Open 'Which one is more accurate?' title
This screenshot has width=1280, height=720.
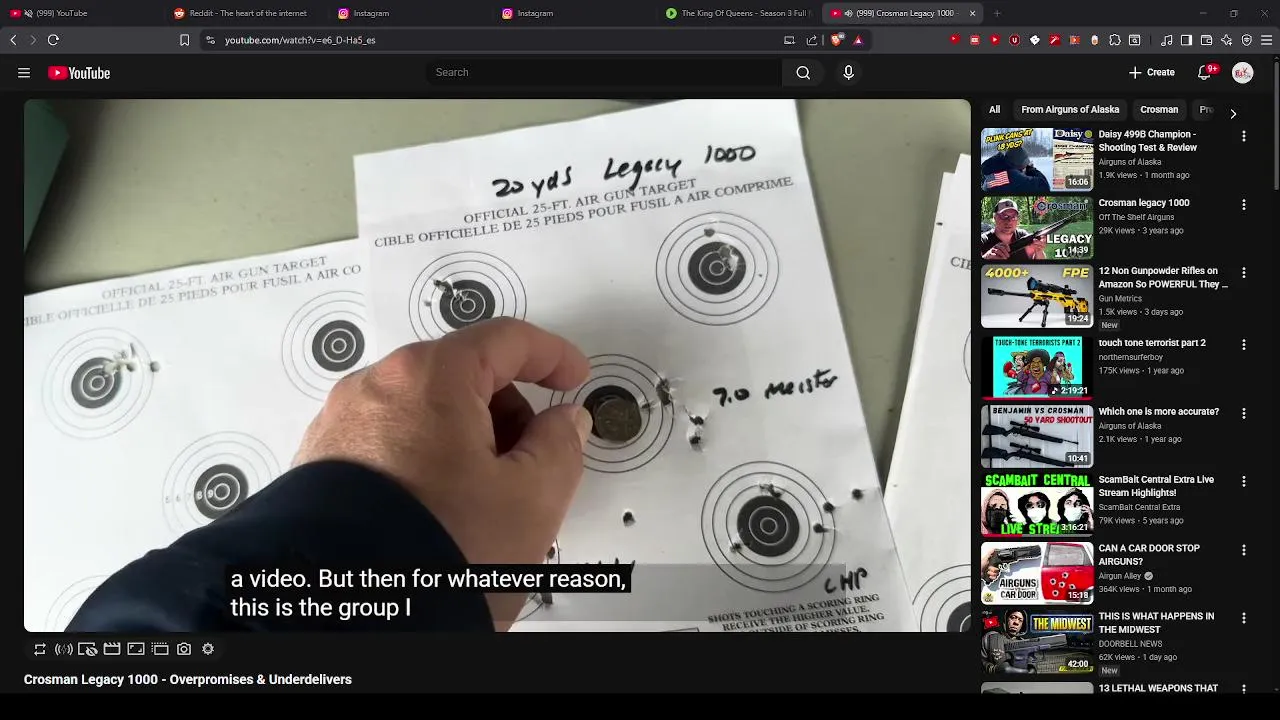pyautogui.click(x=1158, y=411)
